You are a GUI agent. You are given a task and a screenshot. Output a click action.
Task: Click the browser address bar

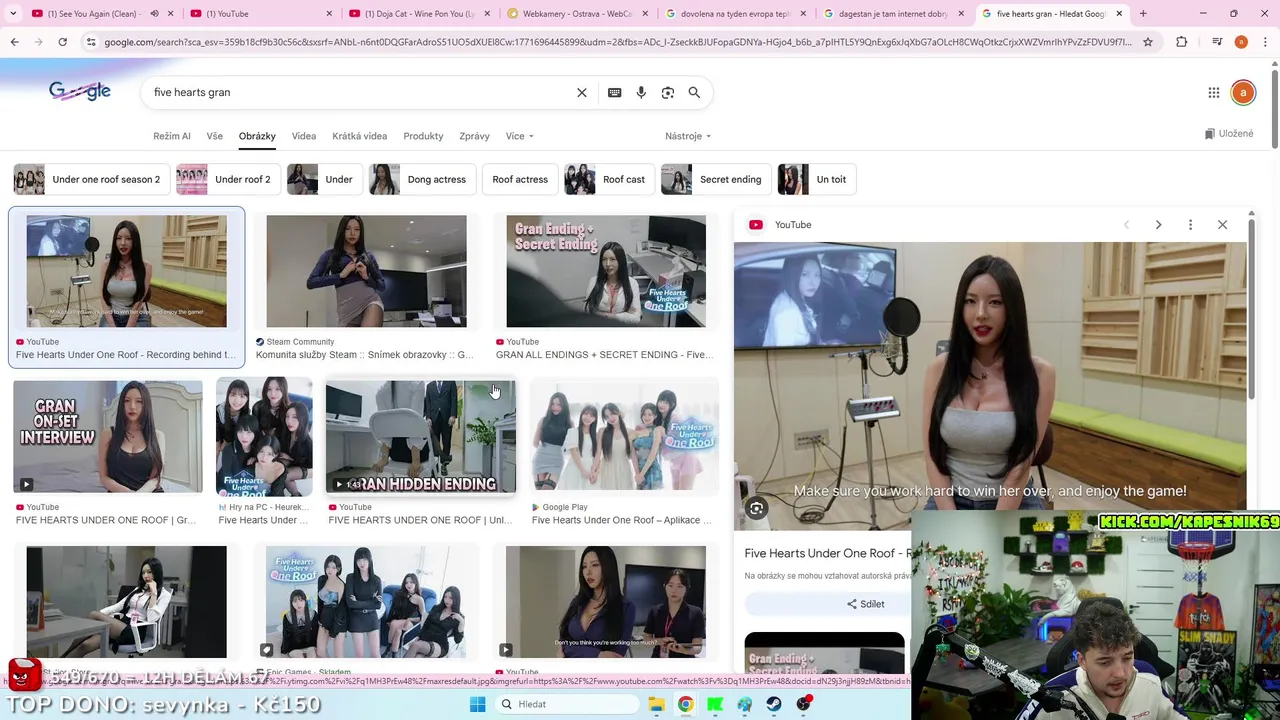618,42
